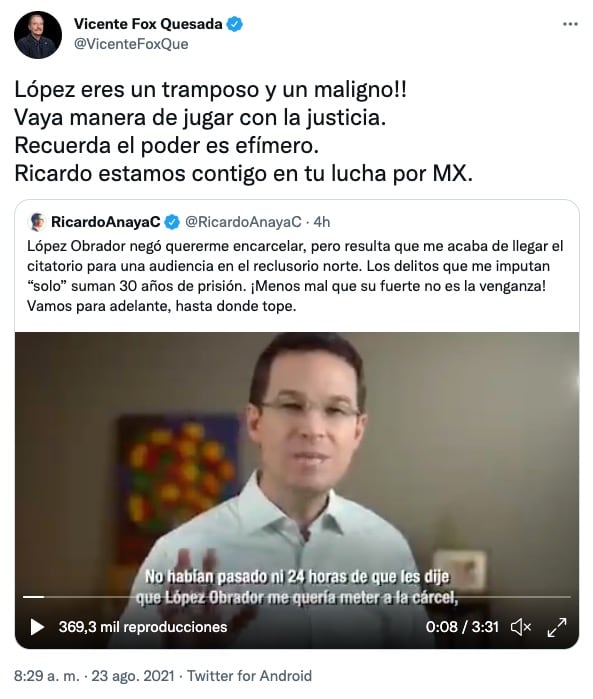Open the quoted tweet's 4h timestamp
The height and width of the screenshot is (699, 593).
(x=321, y=222)
